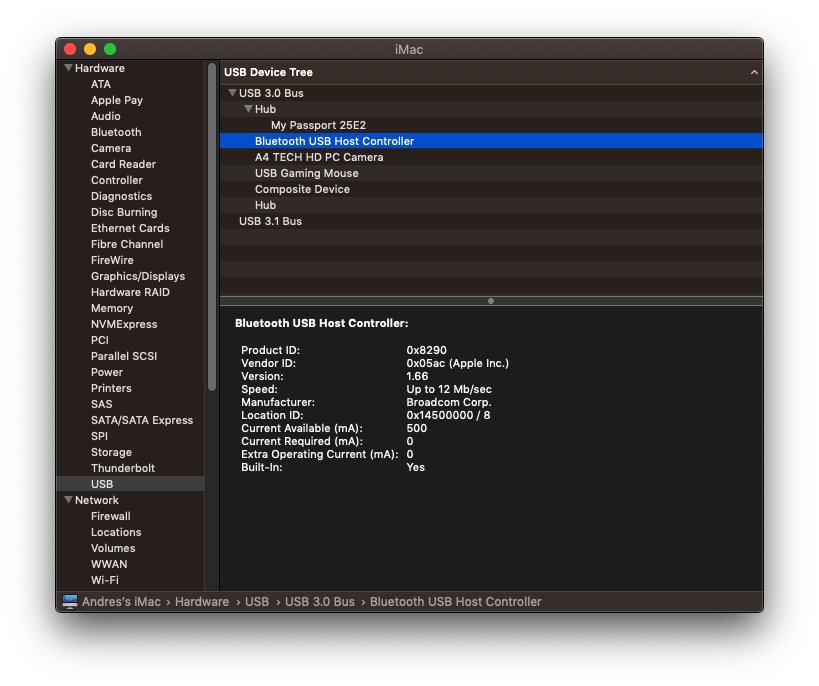The width and height of the screenshot is (819, 686).
Task: Select Diagnostics in the sidebar
Action: [x=122, y=196]
